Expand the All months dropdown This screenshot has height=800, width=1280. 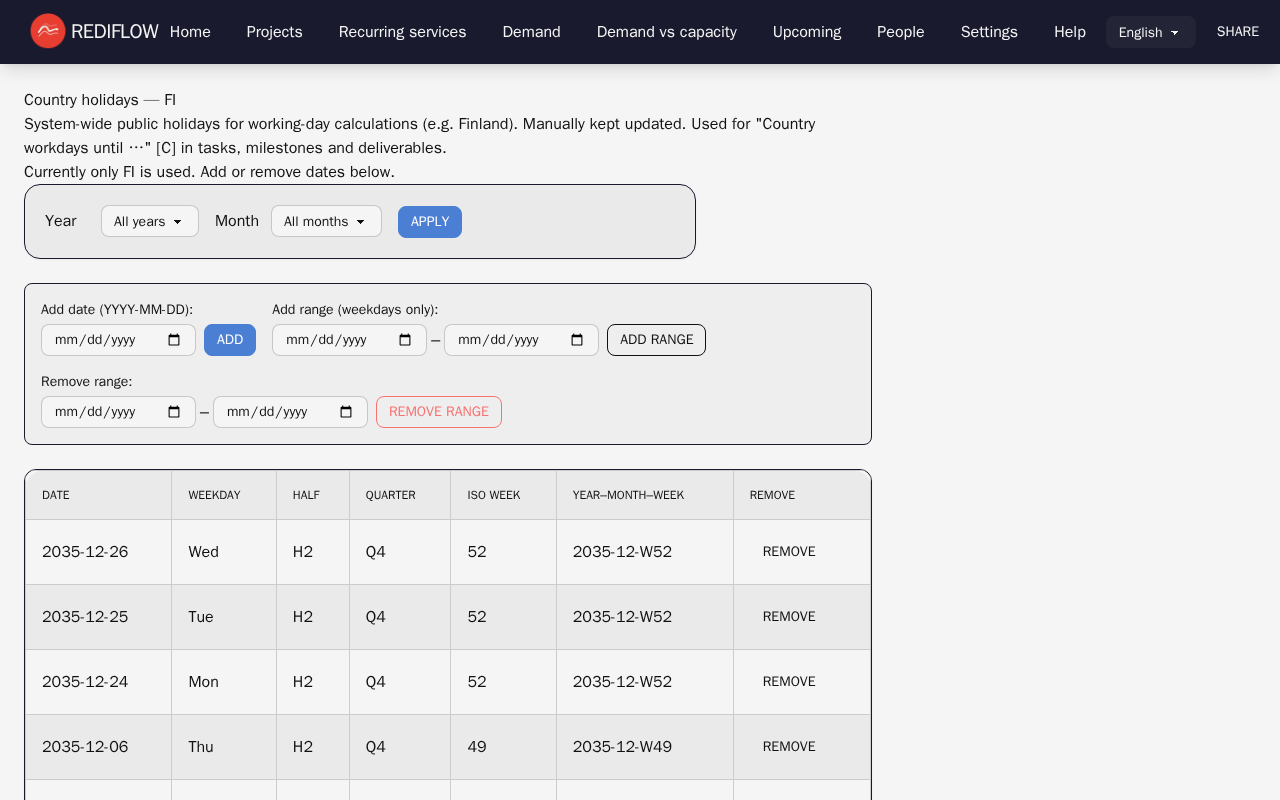tap(326, 221)
